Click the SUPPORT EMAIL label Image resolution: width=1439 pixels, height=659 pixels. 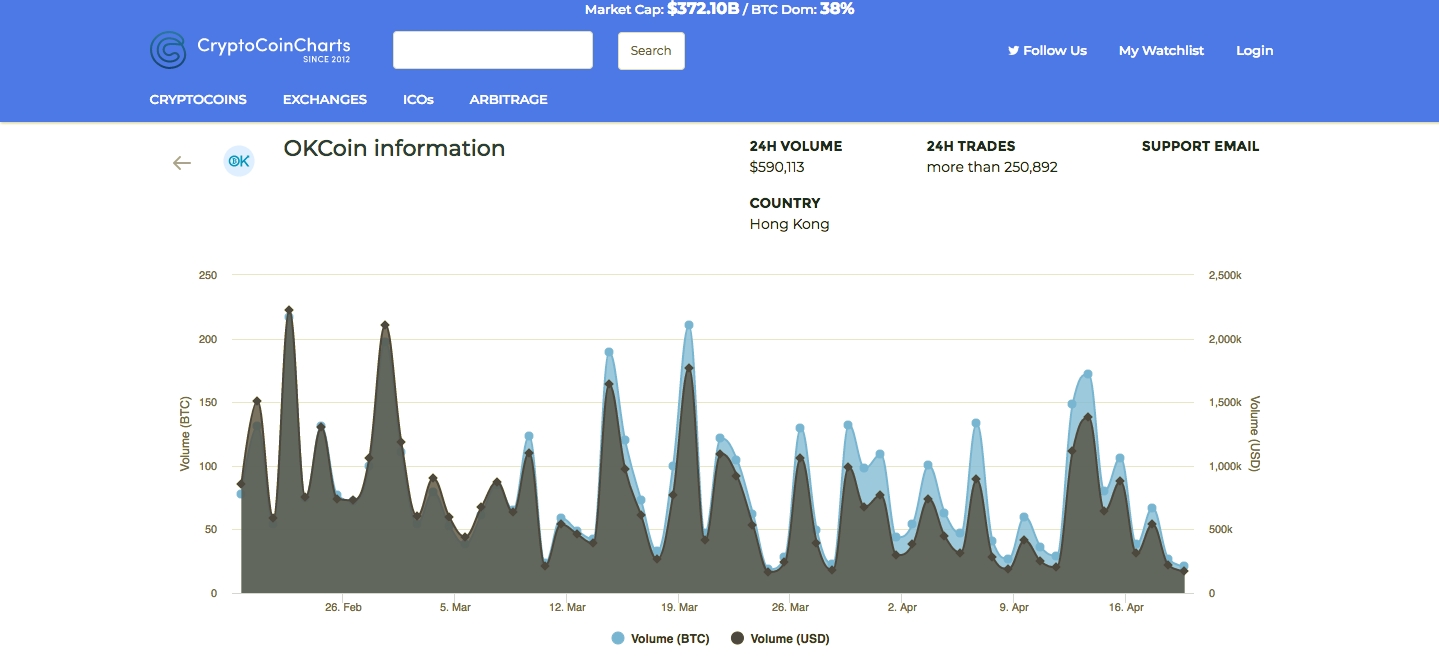(x=1200, y=146)
